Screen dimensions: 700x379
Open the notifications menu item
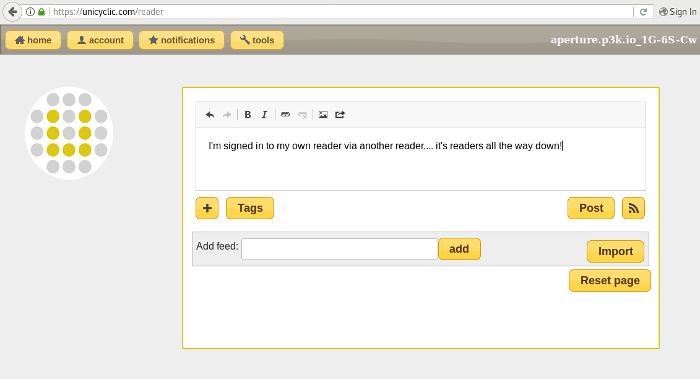[181, 40]
